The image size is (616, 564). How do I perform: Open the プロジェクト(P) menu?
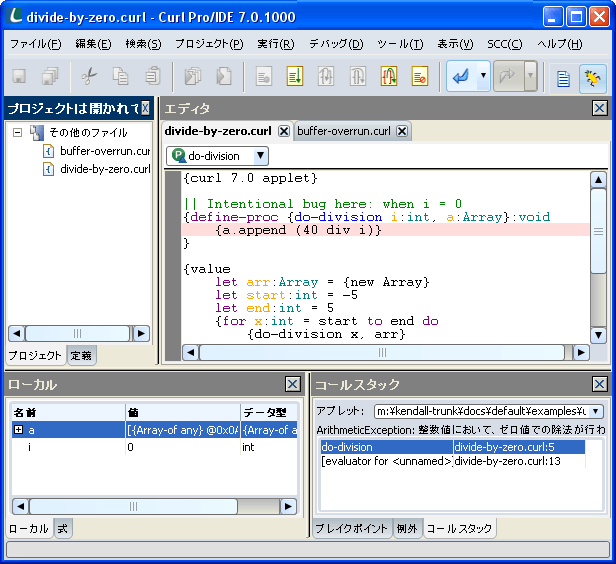(x=209, y=44)
